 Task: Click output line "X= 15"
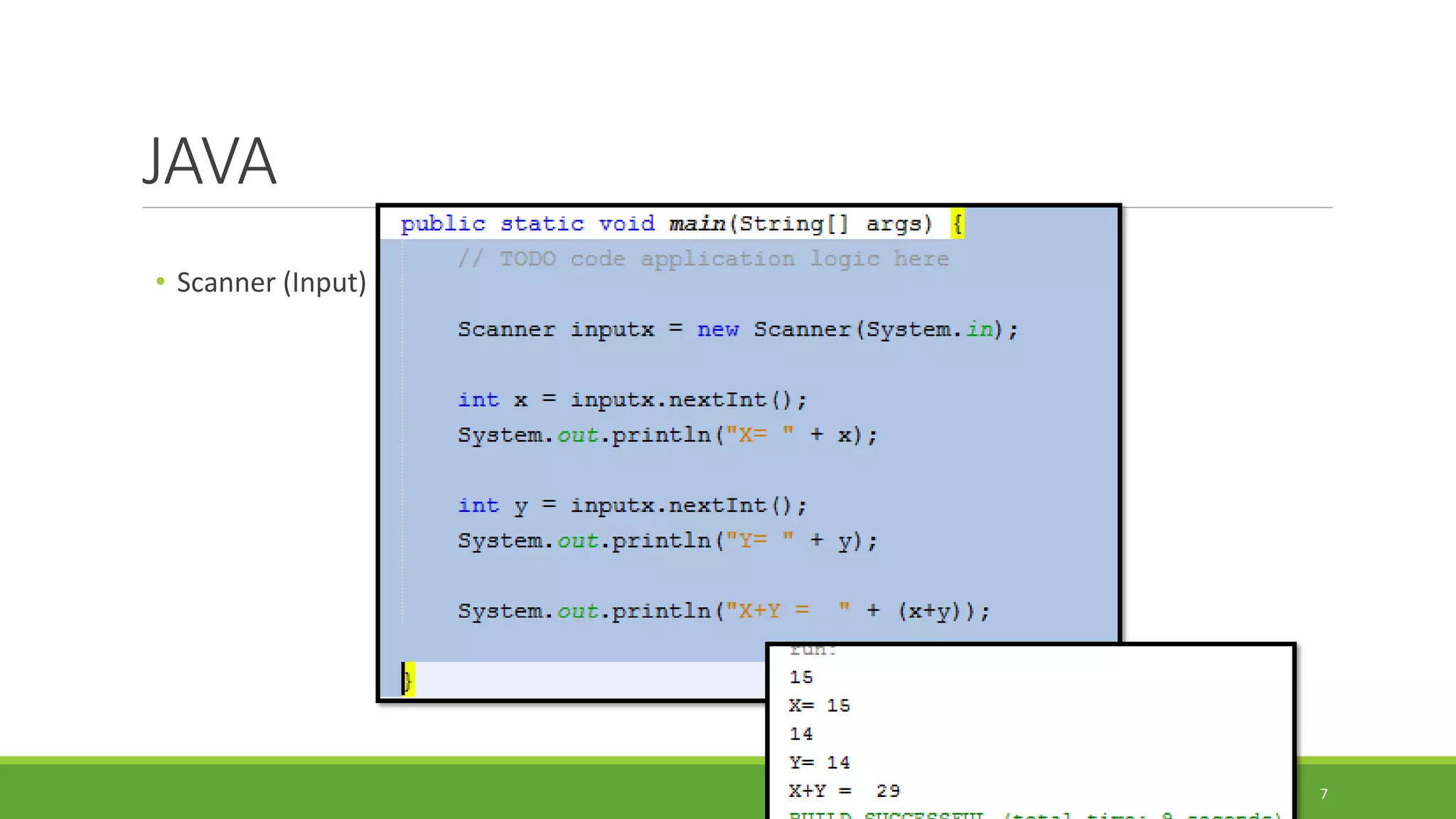point(820,706)
